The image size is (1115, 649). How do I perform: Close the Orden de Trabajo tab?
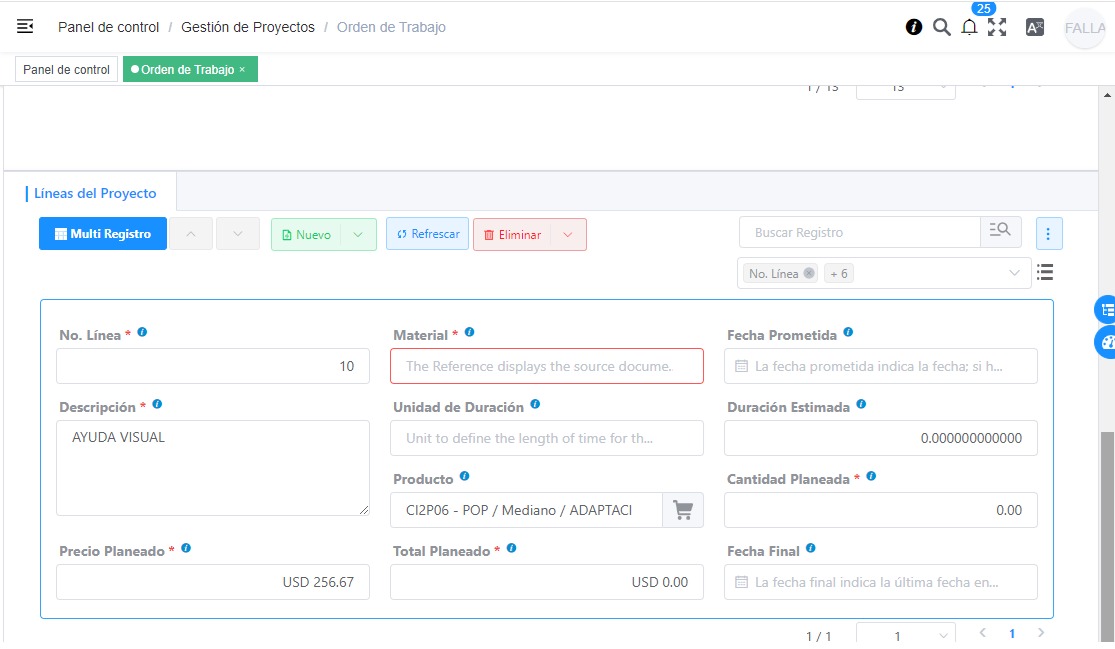[x=242, y=70]
